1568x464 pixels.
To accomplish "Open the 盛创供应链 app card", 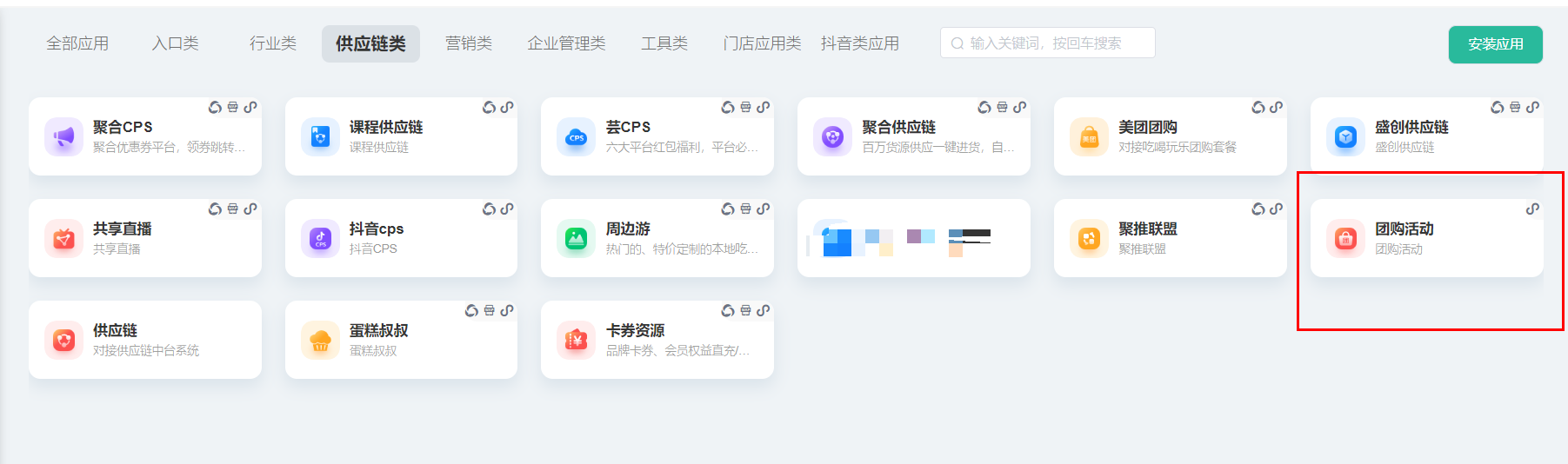I will [1427, 136].
